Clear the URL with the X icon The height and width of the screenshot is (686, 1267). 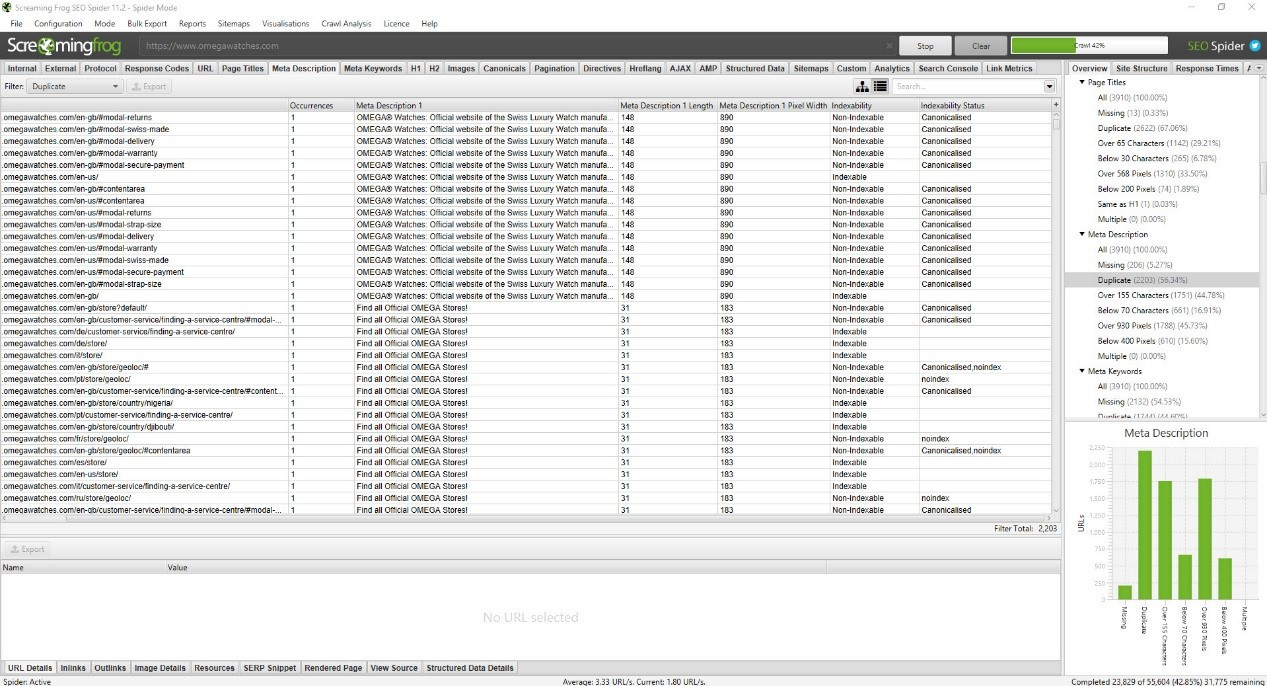point(889,46)
